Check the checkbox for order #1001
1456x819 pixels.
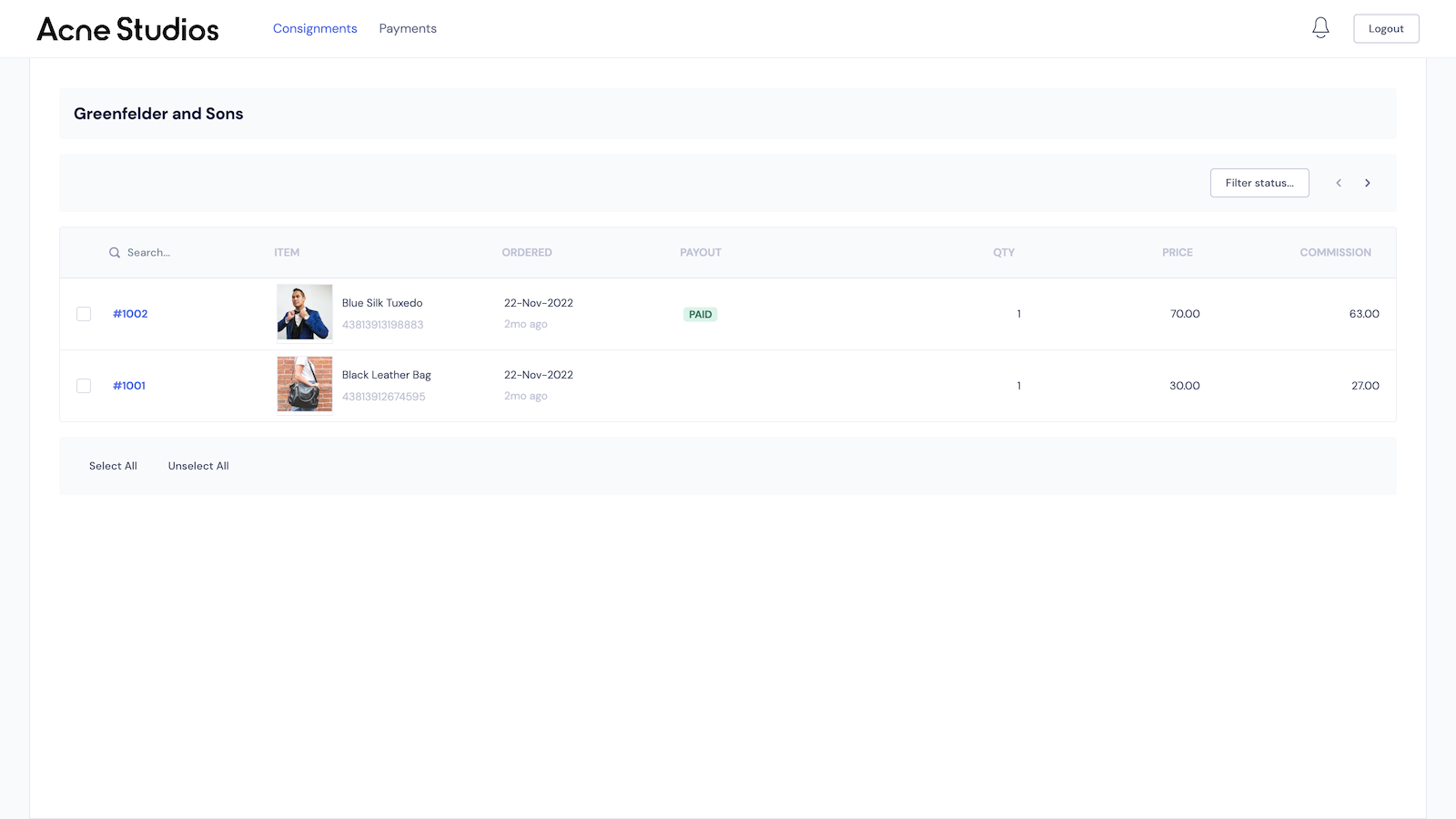click(84, 386)
